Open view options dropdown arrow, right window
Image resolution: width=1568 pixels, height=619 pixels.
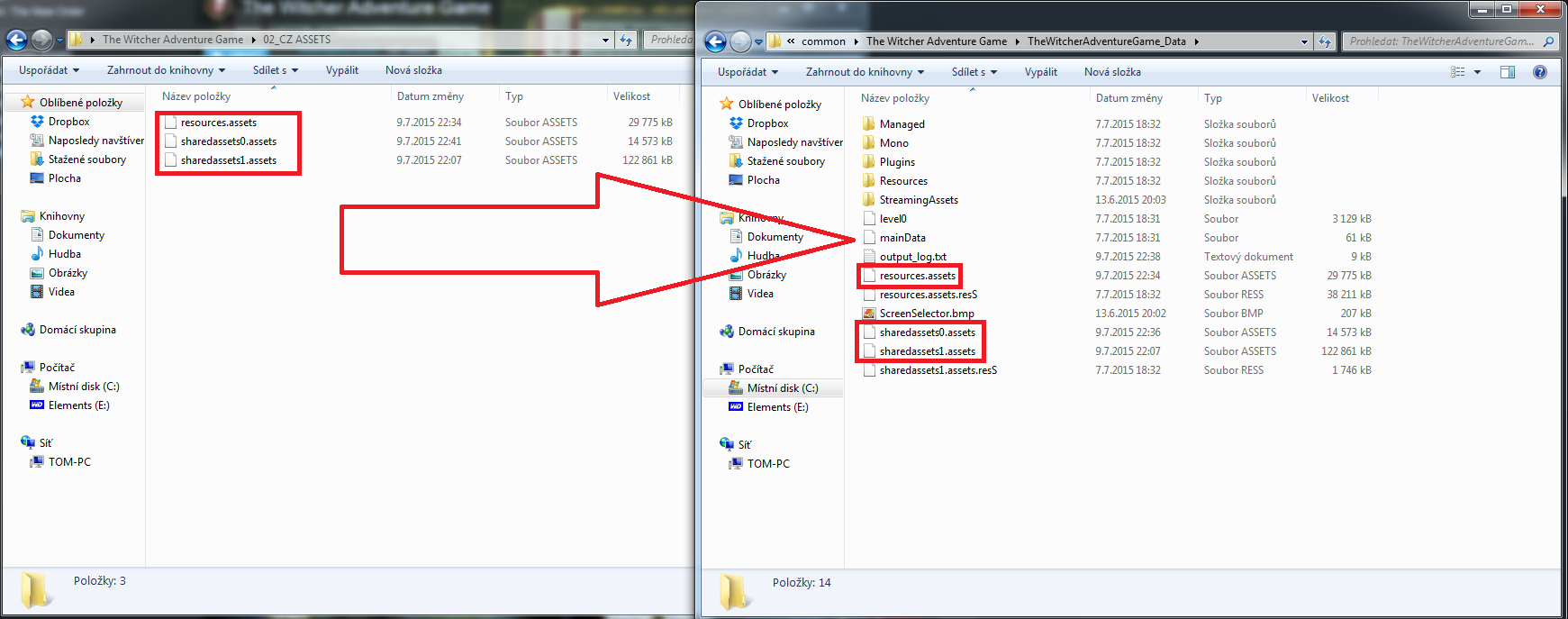[1477, 72]
